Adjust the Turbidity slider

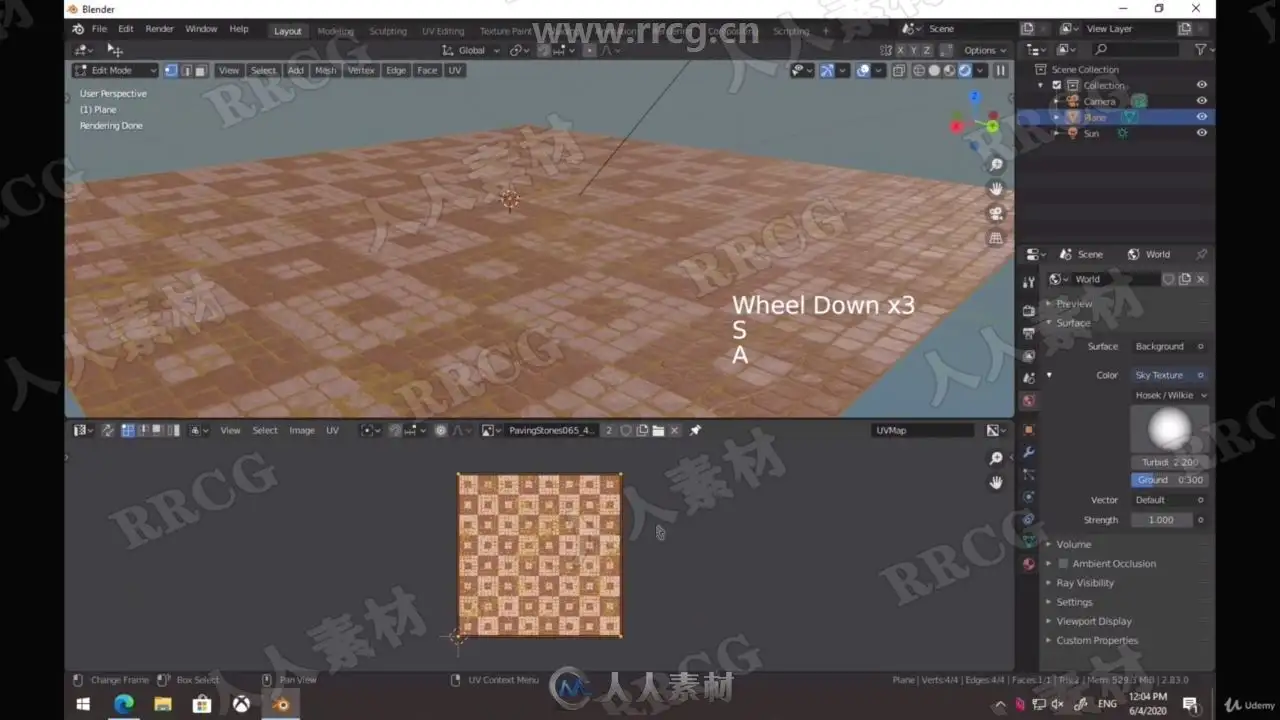click(1170, 463)
